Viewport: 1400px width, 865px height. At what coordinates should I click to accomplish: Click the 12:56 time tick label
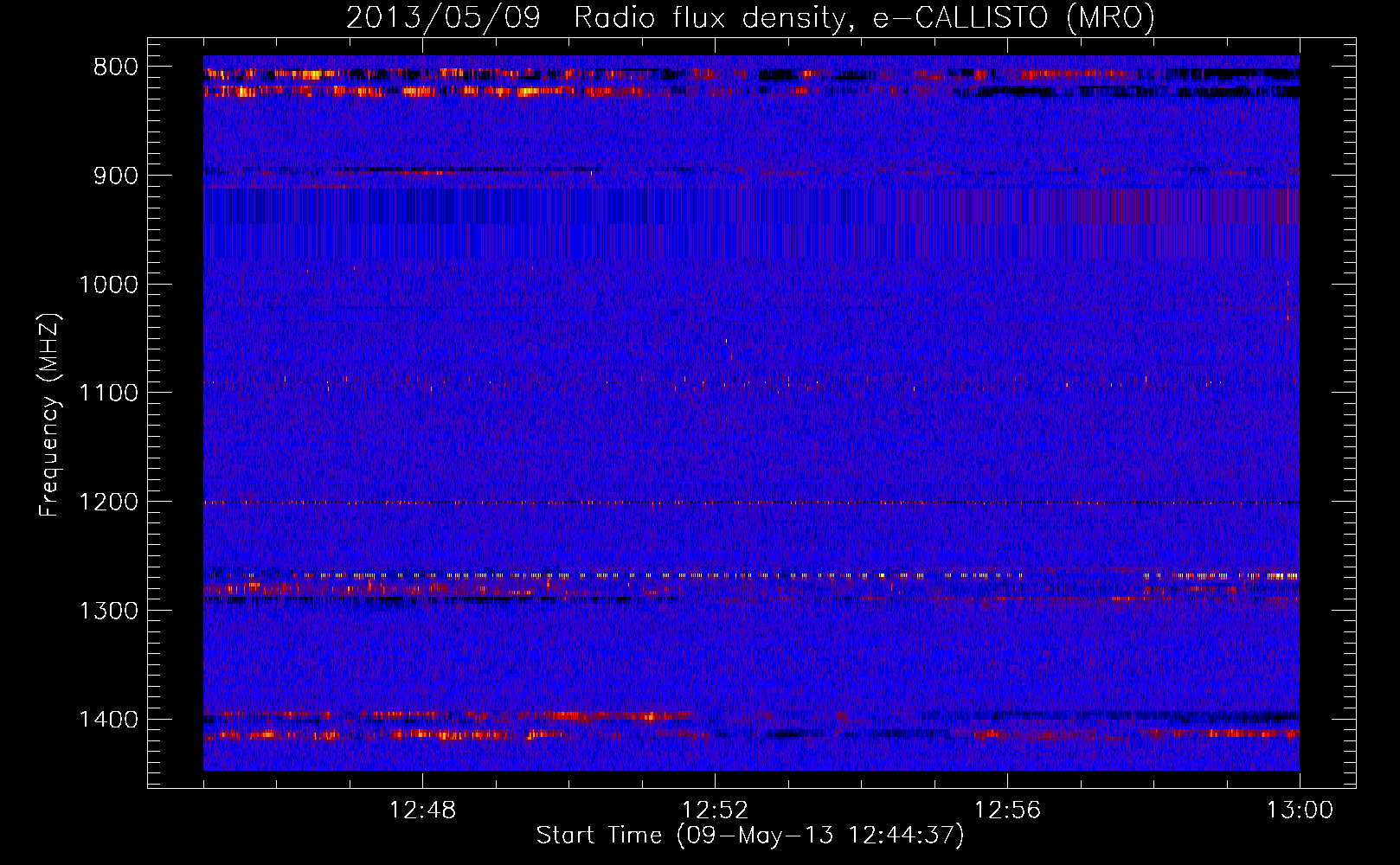coord(1007,811)
